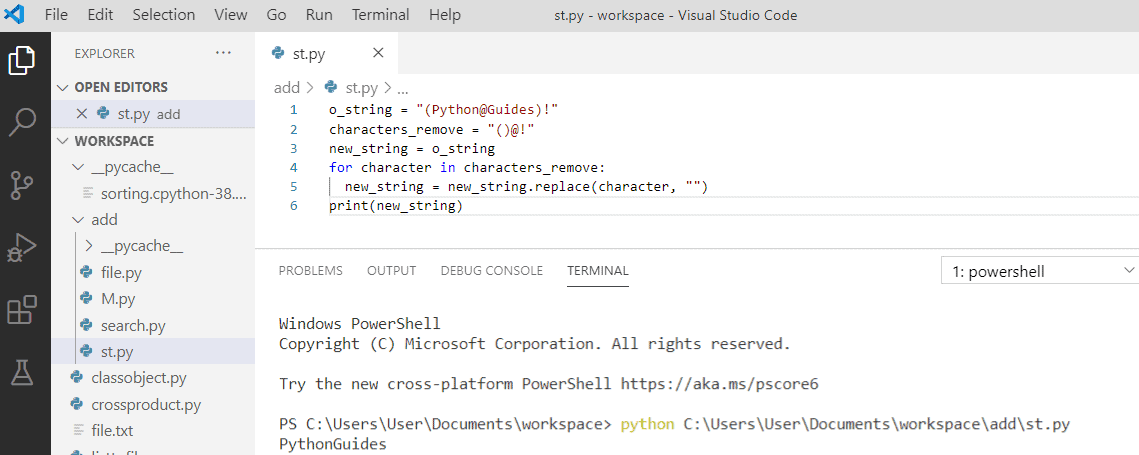
Task: Open file.txt from the workspace
Action: point(112,430)
